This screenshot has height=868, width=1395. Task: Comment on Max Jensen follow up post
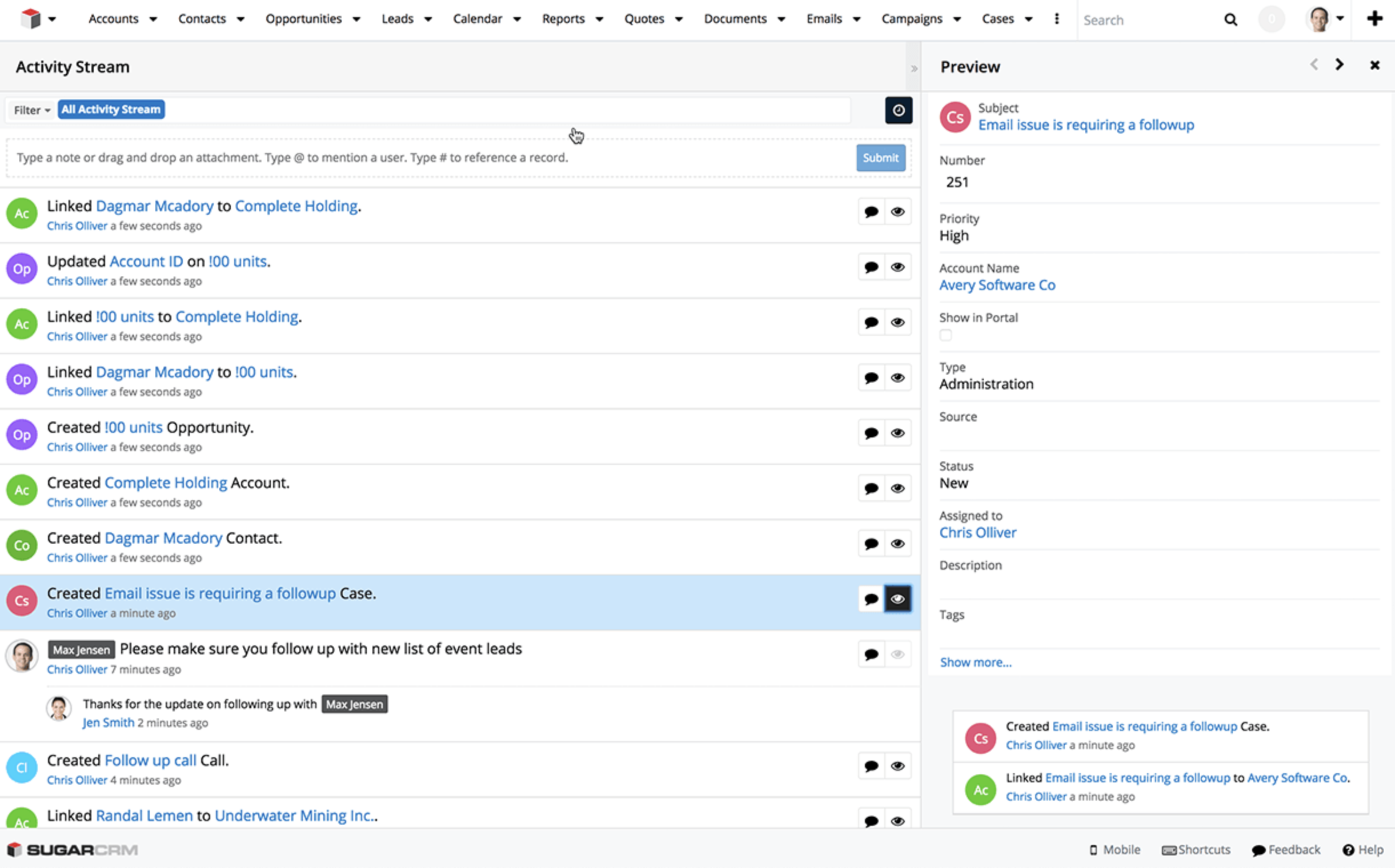click(x=871, y=654)
